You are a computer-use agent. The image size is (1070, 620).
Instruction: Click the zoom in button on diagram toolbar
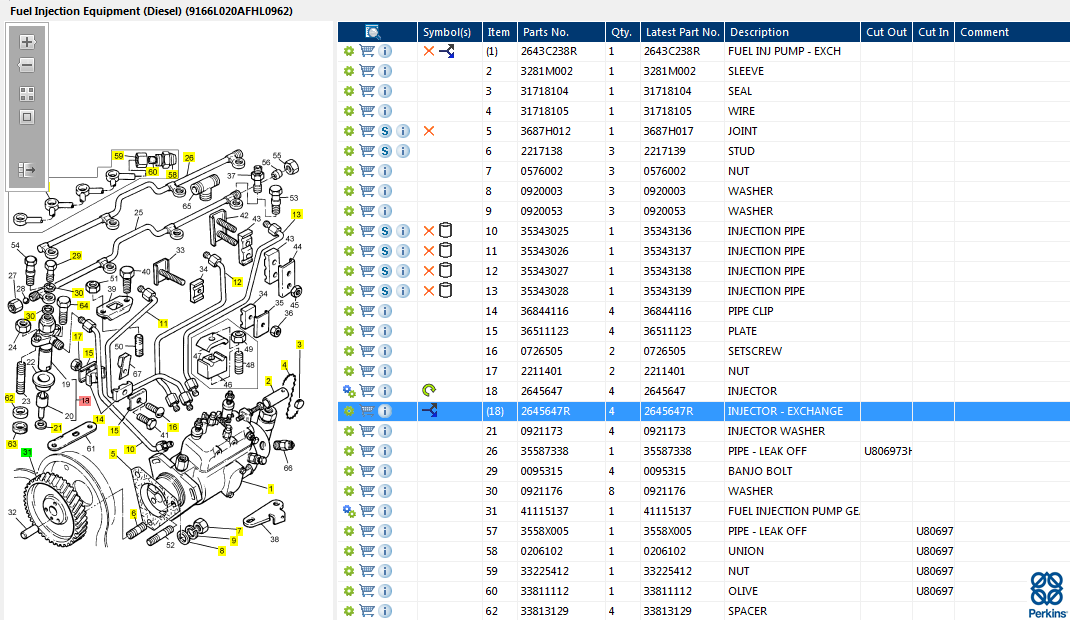click(x=27, y=42)
